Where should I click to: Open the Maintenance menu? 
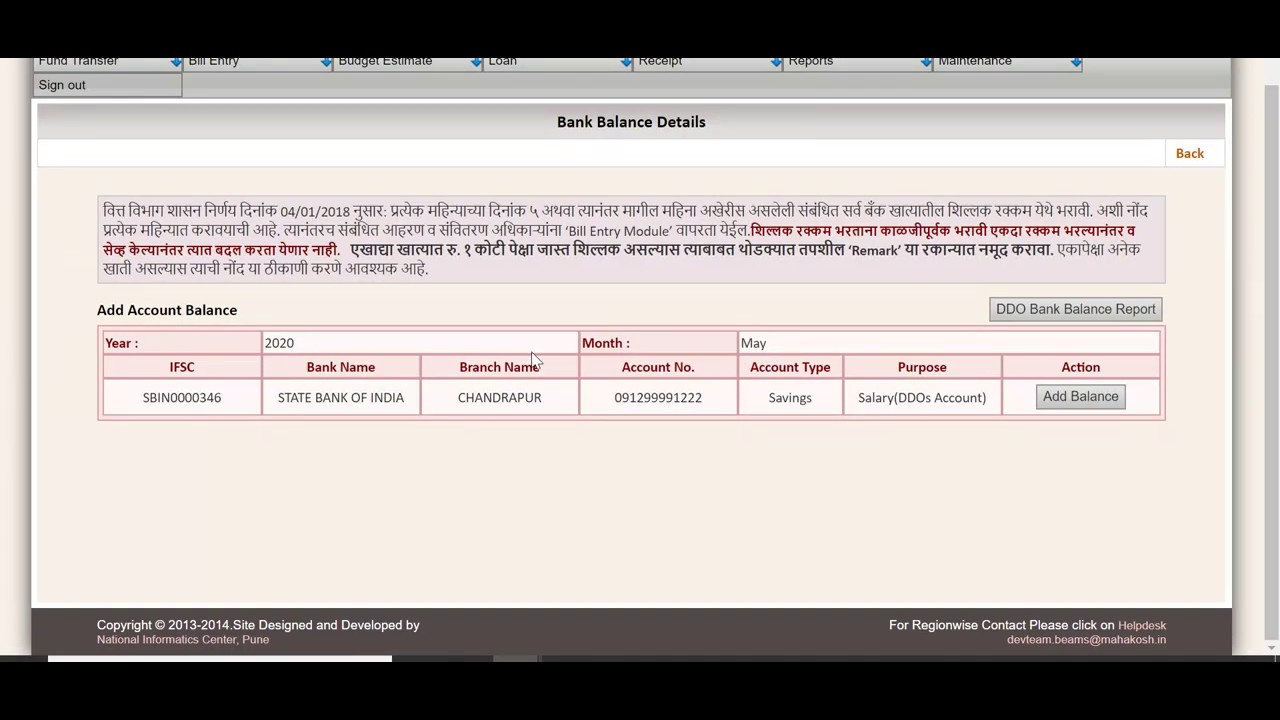tap(1007, 63)
